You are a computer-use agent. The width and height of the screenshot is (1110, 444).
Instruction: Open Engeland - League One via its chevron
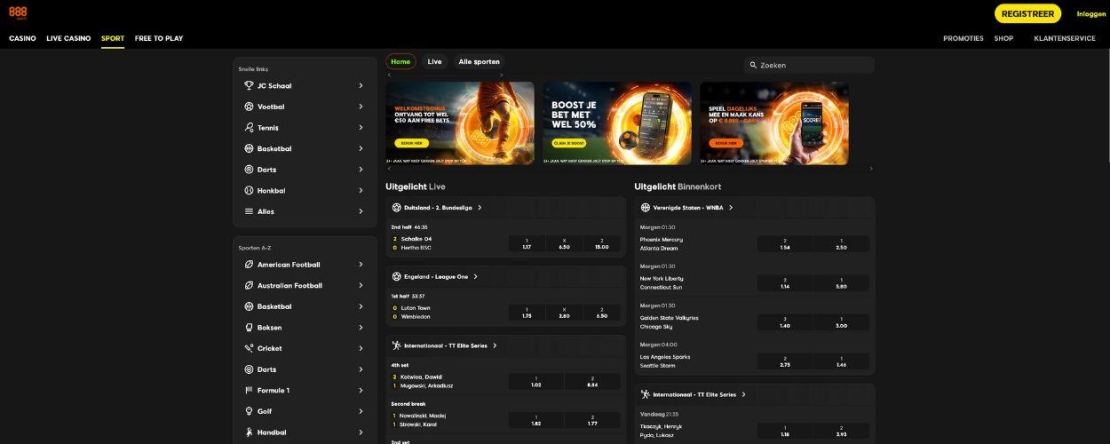pos(475,277)
